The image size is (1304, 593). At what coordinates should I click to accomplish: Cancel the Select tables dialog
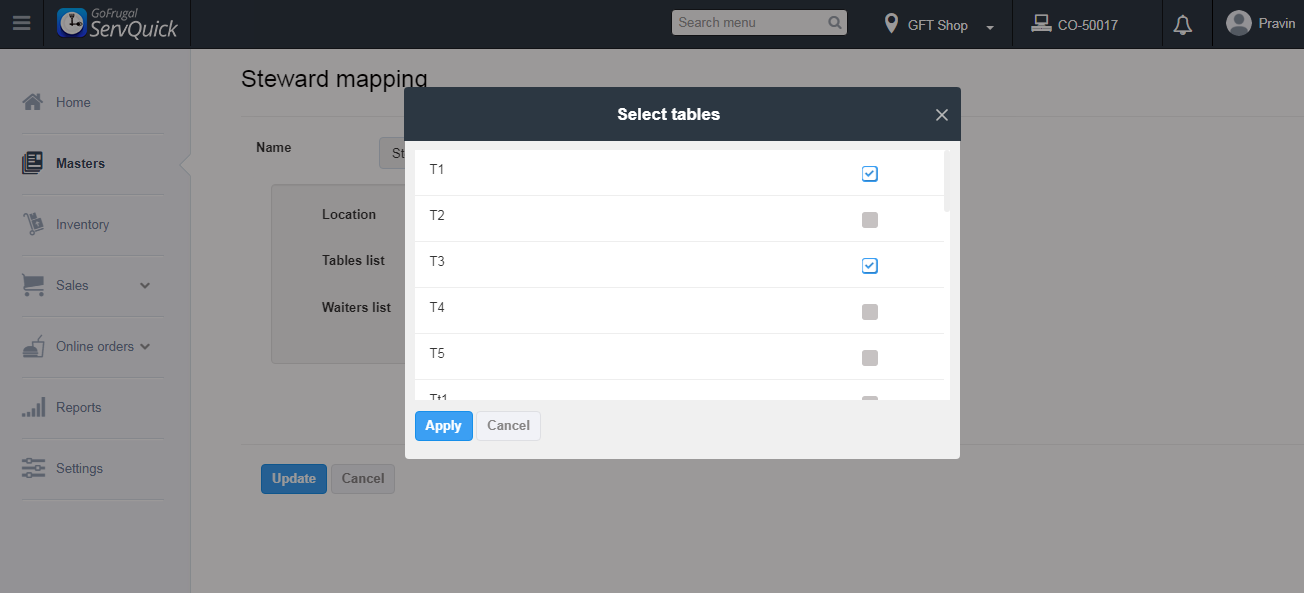coord(508,426)
